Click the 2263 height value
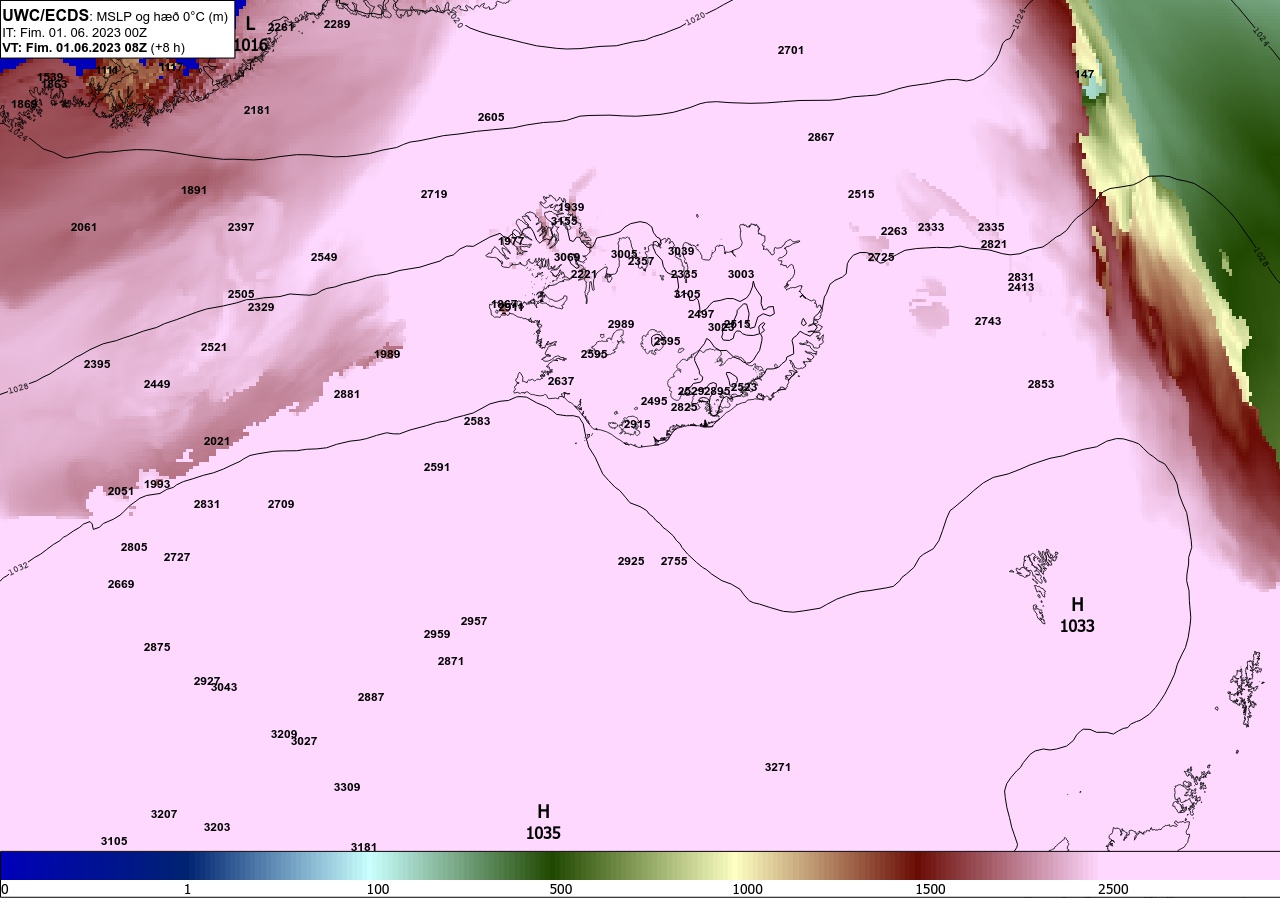The image size is (1280, 898). click(894, 231)
